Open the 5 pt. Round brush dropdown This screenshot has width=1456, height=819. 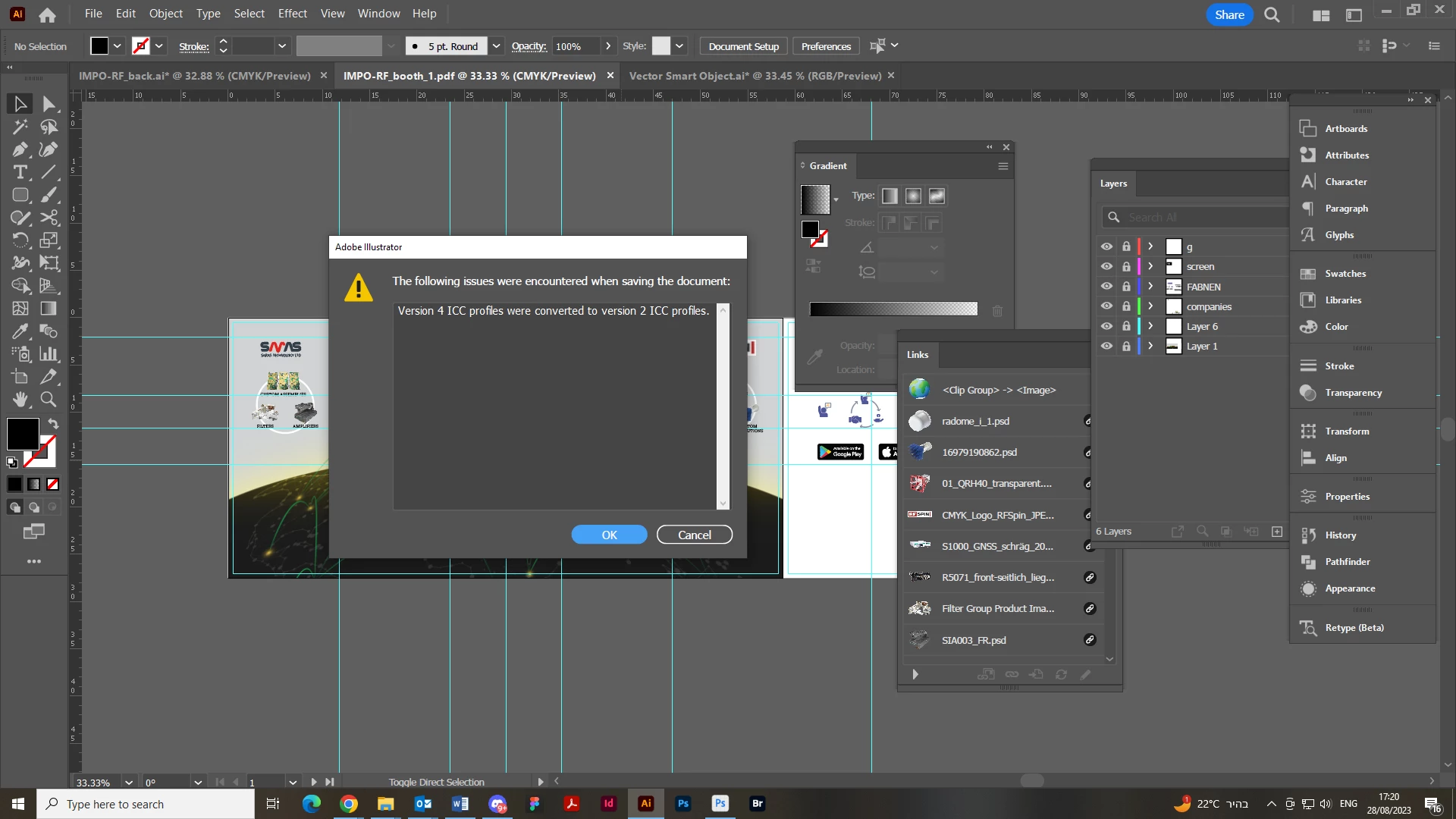coord(496,46)
